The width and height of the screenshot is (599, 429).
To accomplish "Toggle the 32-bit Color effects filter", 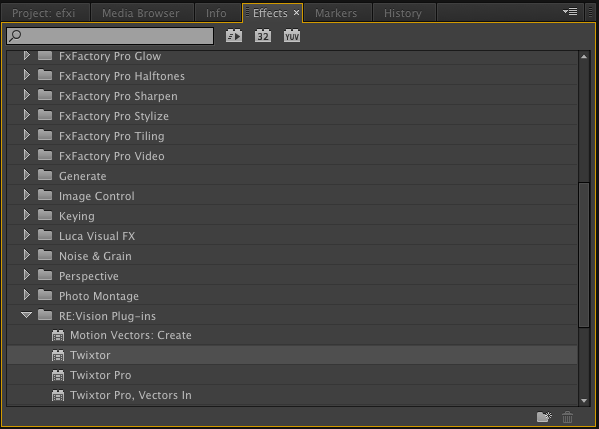I will 263,36.
